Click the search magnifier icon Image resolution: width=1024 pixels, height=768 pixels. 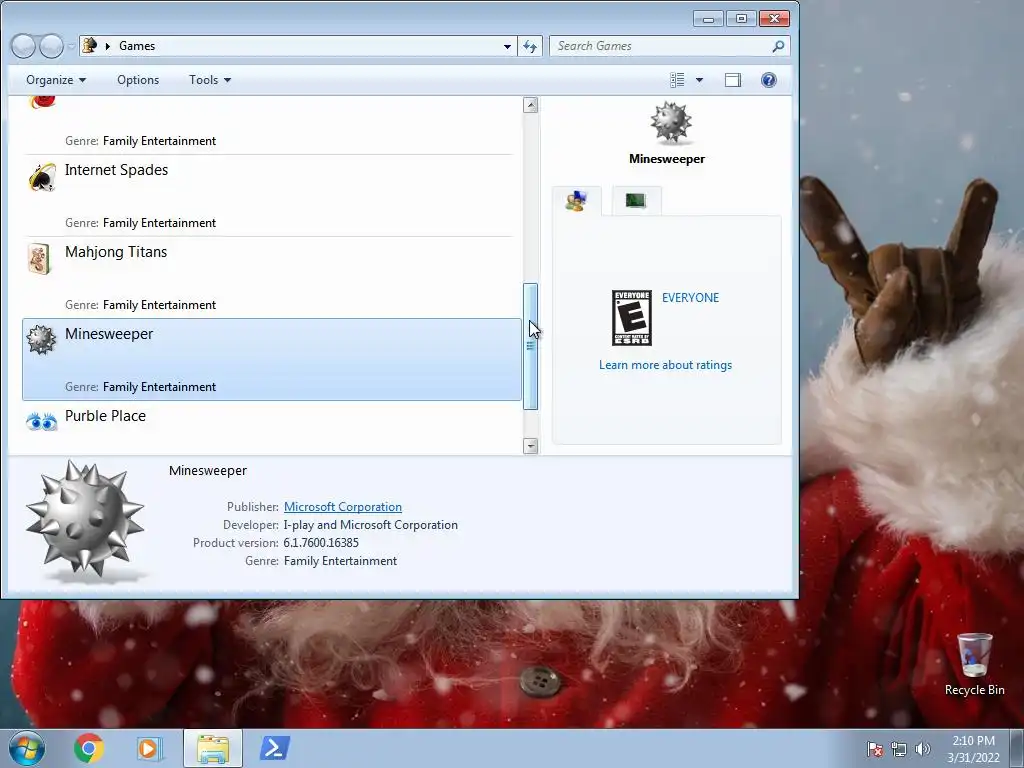(x=778, y=46)
